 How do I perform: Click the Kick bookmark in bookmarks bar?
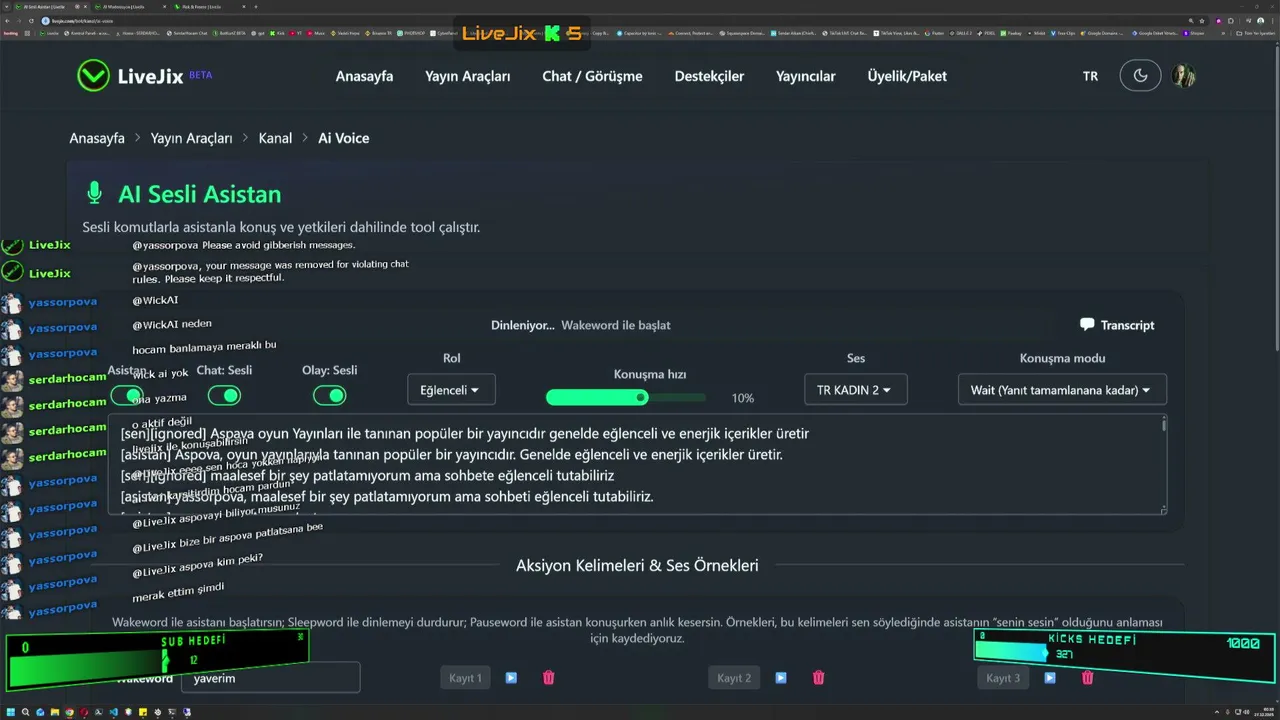tap(279, 33)
